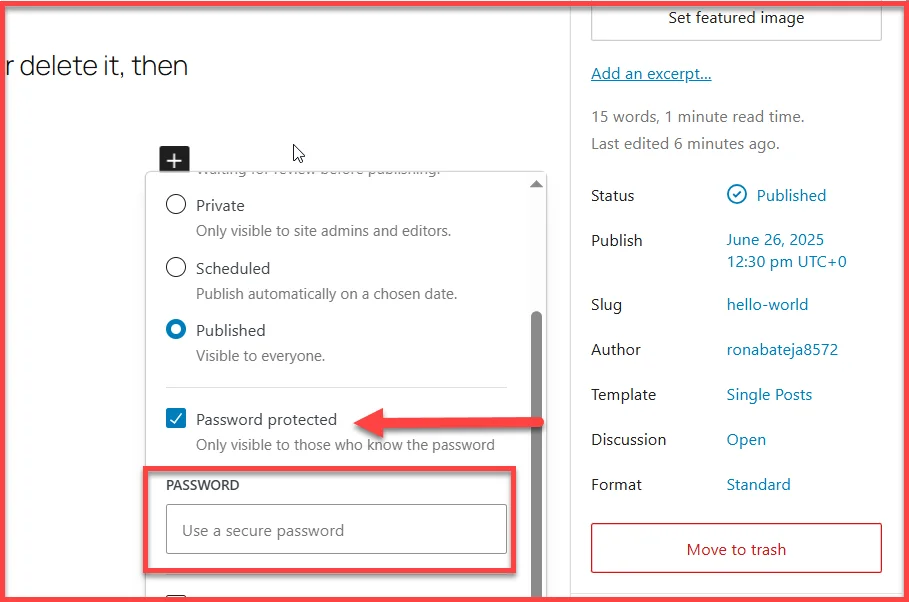Click the scrollbar inside the visibility popover
Screen dimensions: 909x602
pos(536,380)
